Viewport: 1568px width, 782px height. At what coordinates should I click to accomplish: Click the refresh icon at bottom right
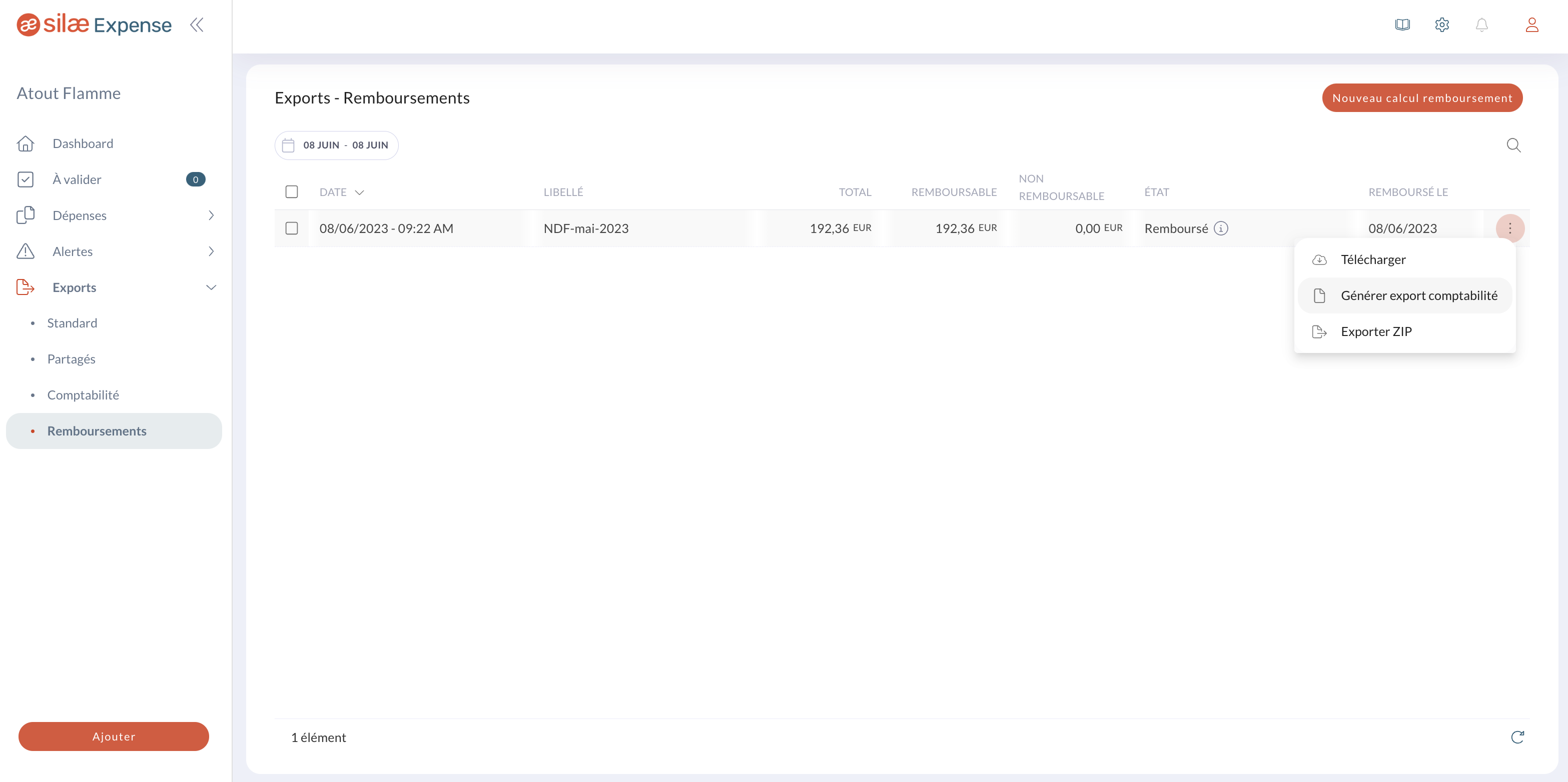(1517, 737)
